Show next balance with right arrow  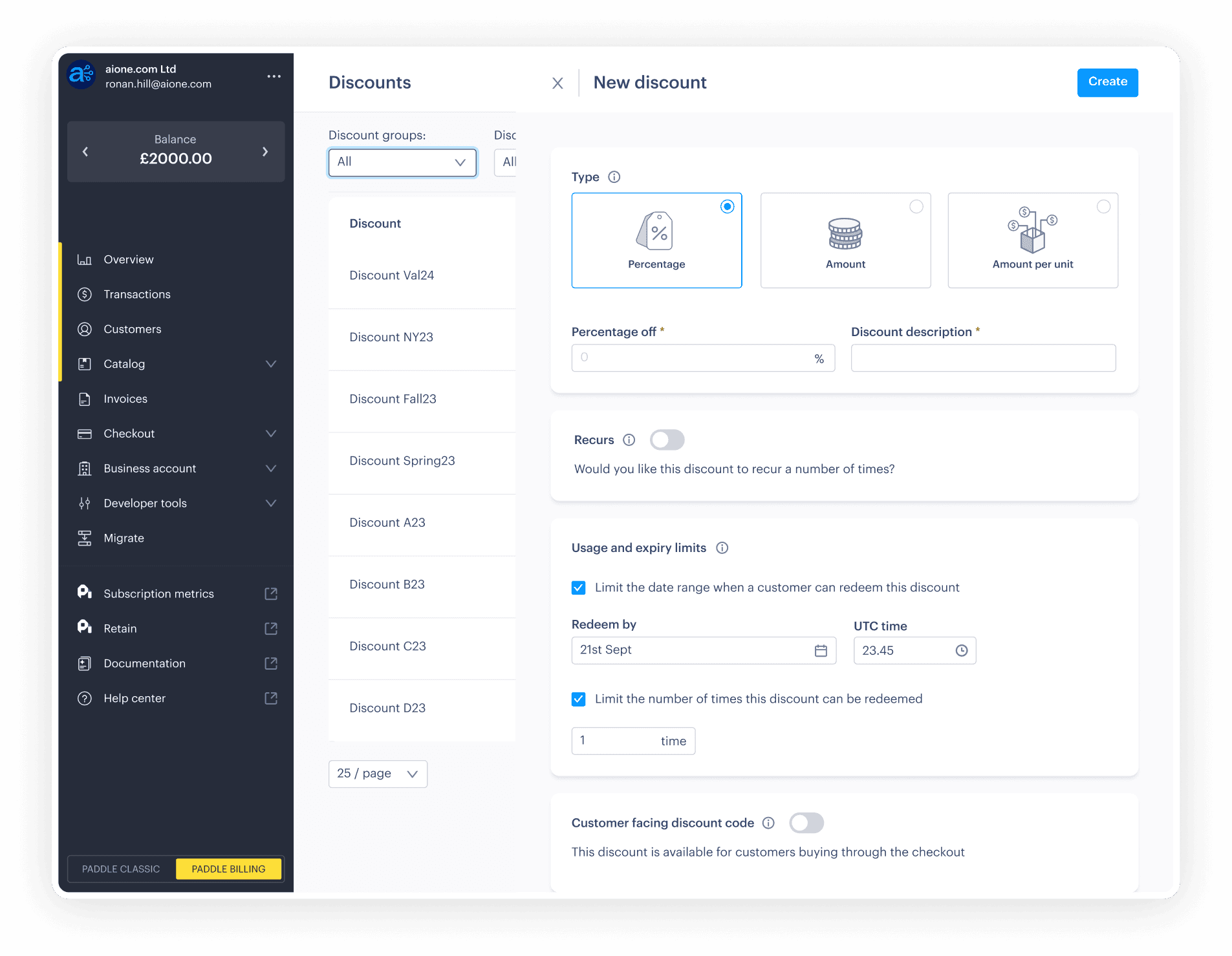coord(265,152)
